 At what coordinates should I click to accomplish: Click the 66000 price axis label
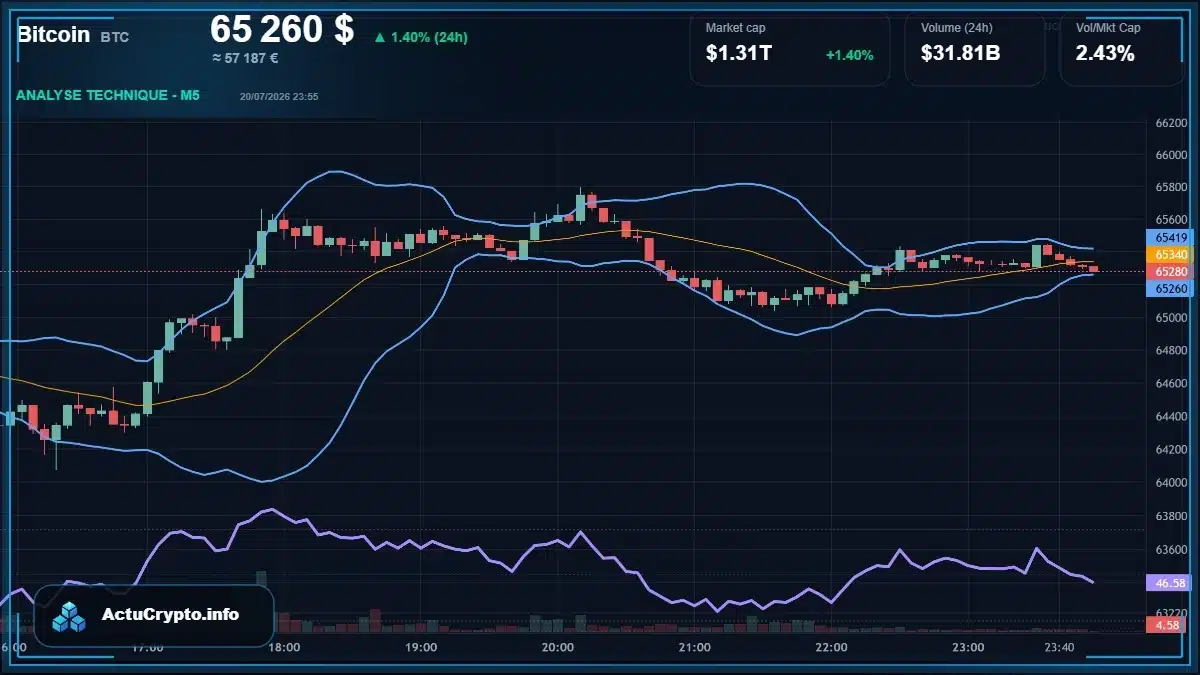tap(1170, 155)
